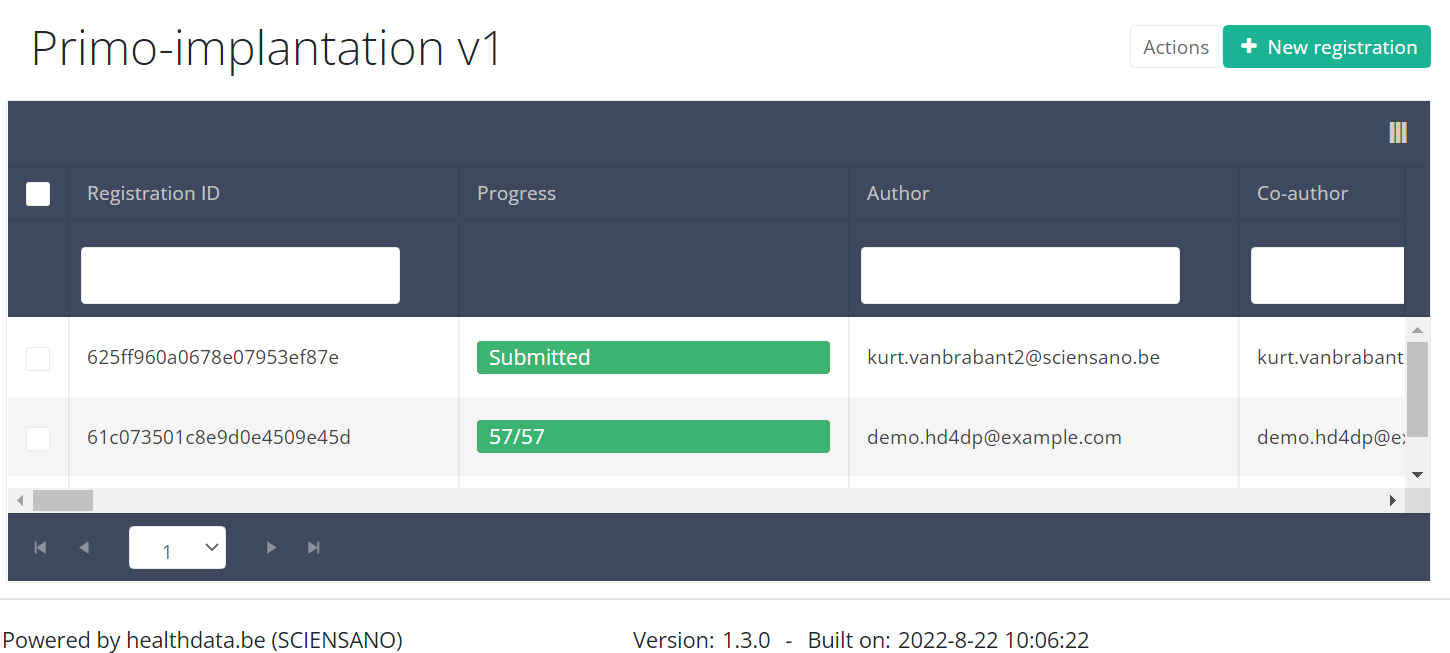The image size is (1450, 653).
Task: Sort by Author column header
Action: [898, 194]
